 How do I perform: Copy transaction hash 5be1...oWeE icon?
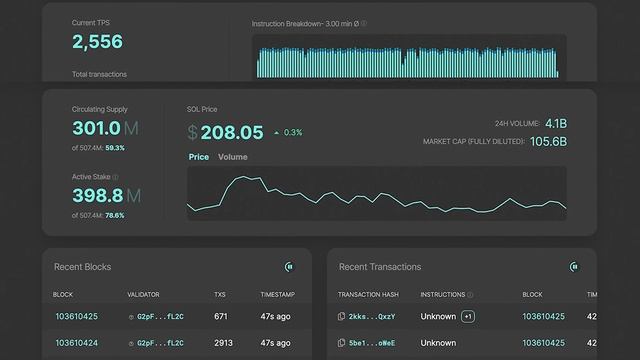(x=341, y=343)
